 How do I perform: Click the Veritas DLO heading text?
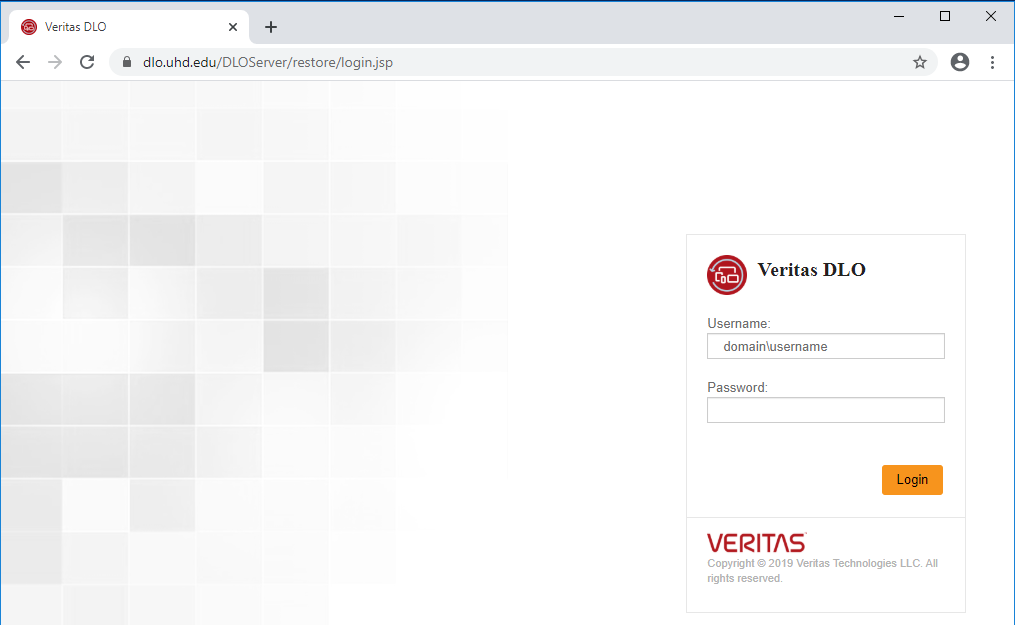click(x=812, y=270)
